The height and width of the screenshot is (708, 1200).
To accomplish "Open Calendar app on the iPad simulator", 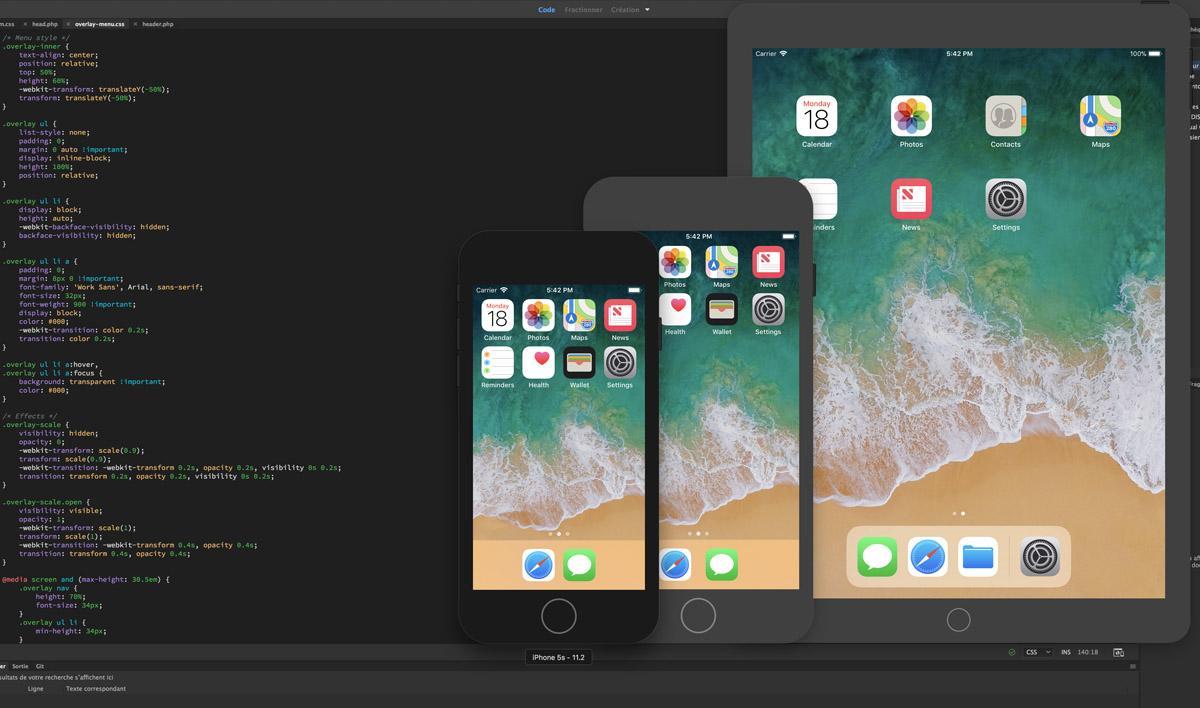I will 817,116.
